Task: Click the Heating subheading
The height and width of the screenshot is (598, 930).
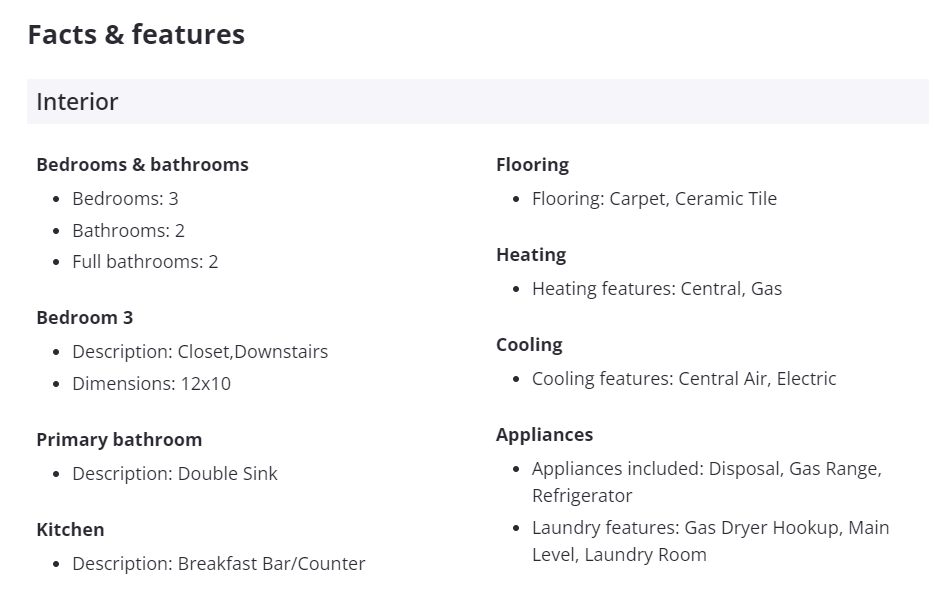Action: (531, 255)
